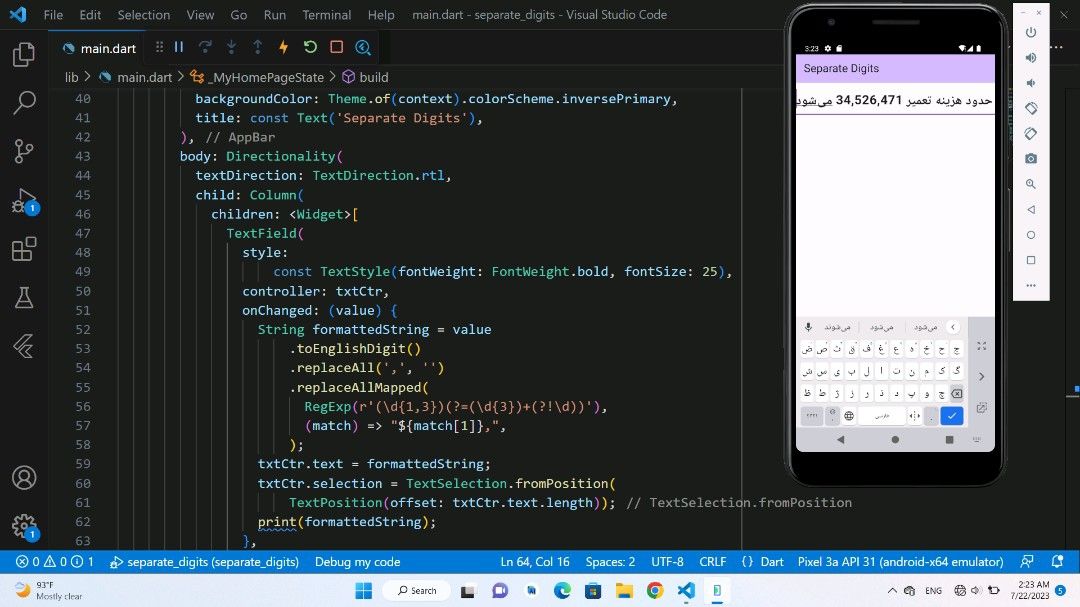
Task: Click the emulator Overview square button
Action: 1031,260
